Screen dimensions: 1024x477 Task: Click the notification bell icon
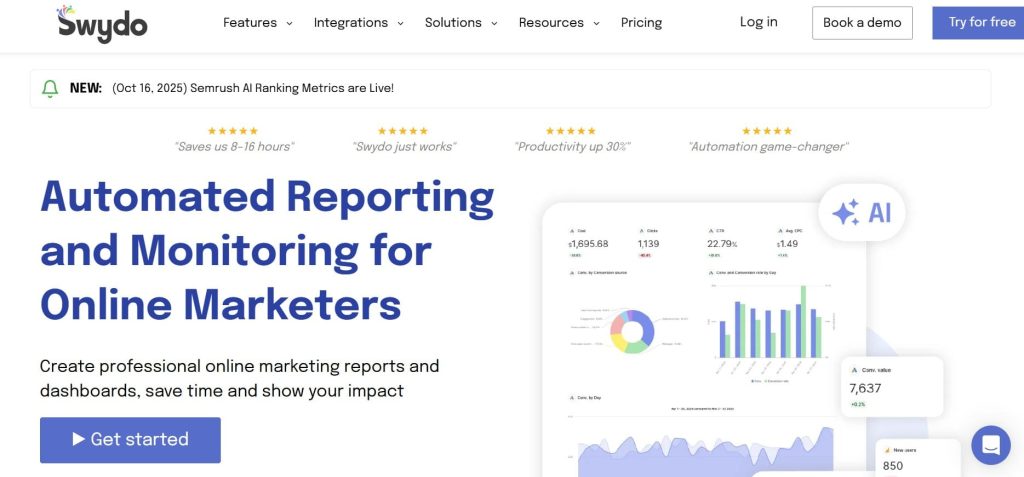pyautogui.click(x=50, y=88)
